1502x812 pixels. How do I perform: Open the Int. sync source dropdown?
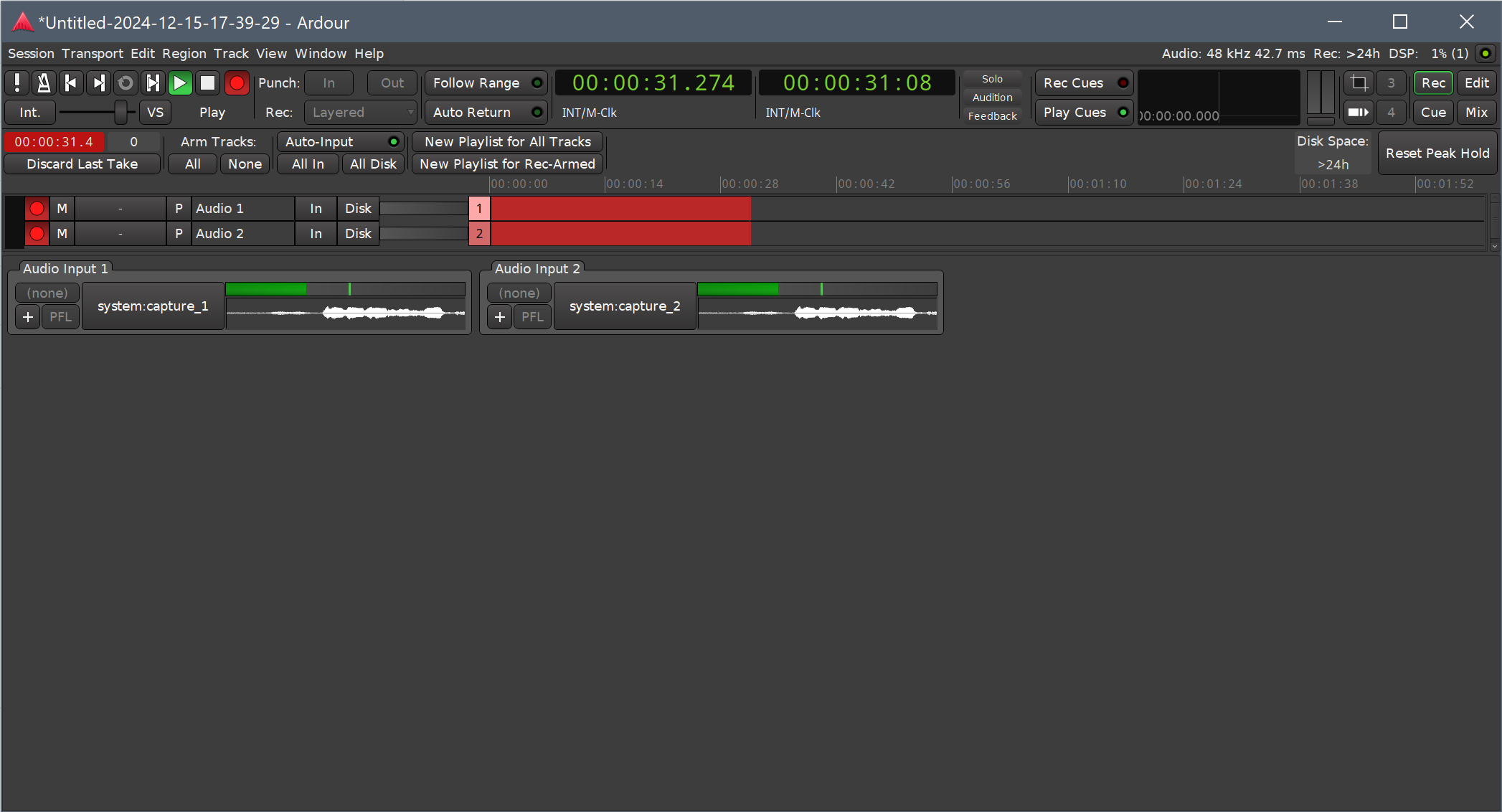click(x=29, y=113)
